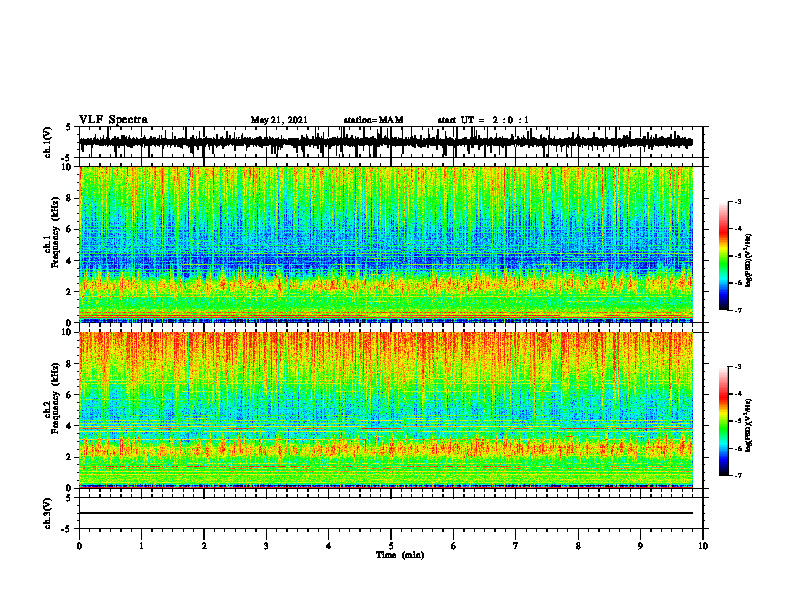Screen dimensions: 792x612
Task: Click the "-3" label on ch.1 colorbar
Action: [738, 201]
